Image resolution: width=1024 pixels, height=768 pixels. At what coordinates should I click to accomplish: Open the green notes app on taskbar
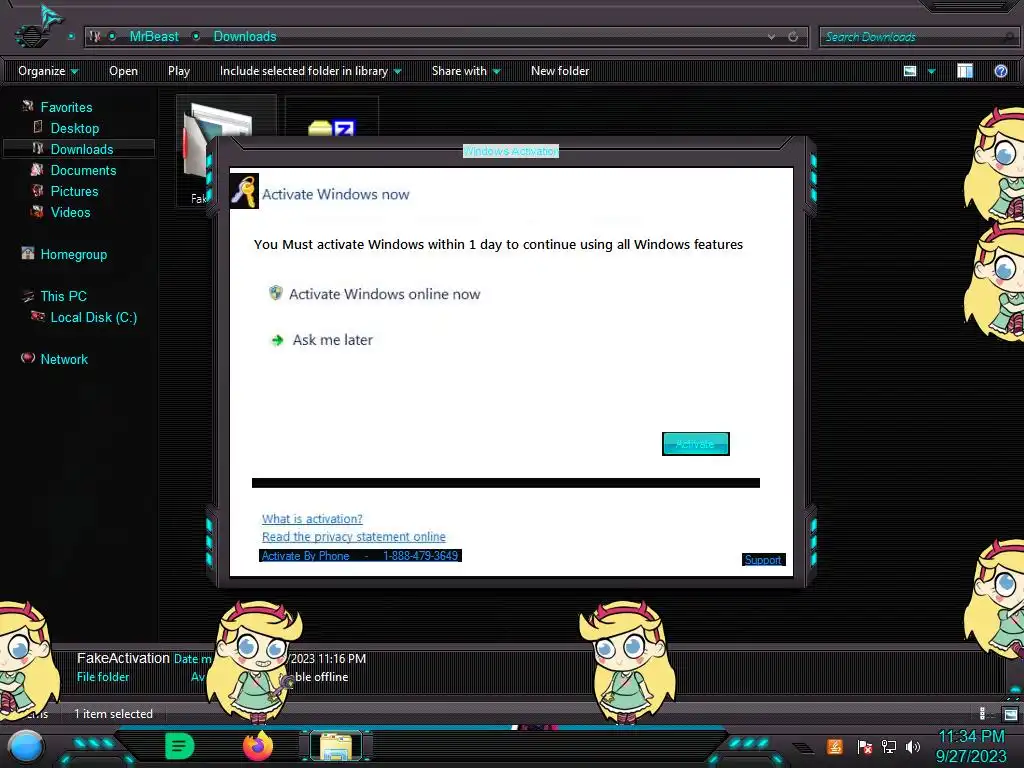180,746
